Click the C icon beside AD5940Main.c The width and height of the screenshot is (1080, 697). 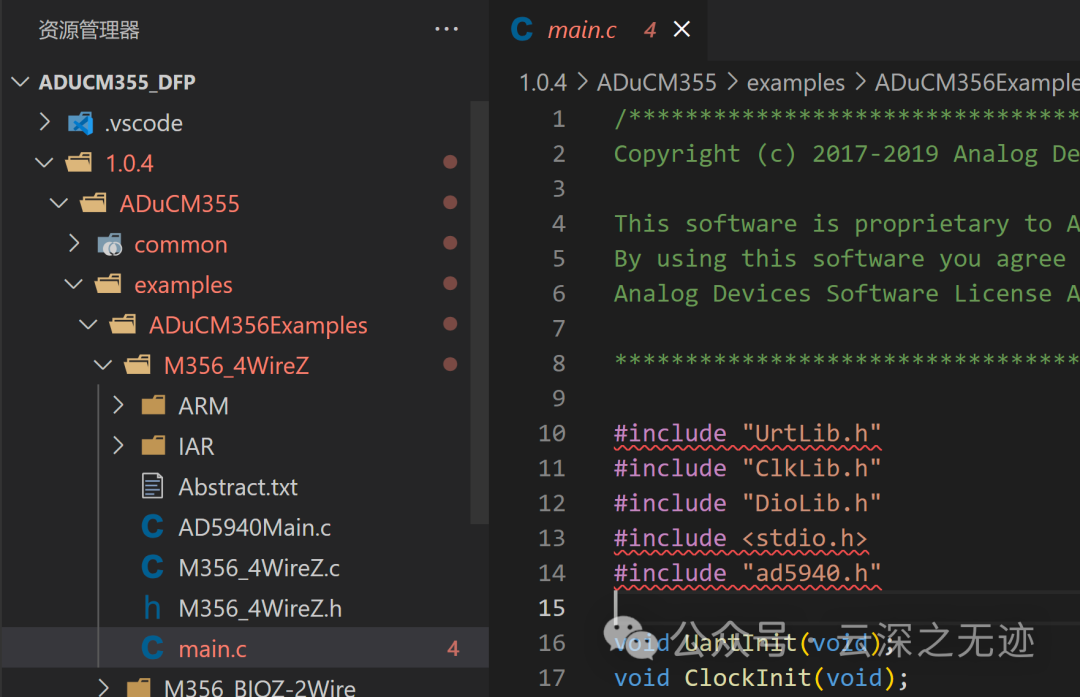(x=152, y=528)
